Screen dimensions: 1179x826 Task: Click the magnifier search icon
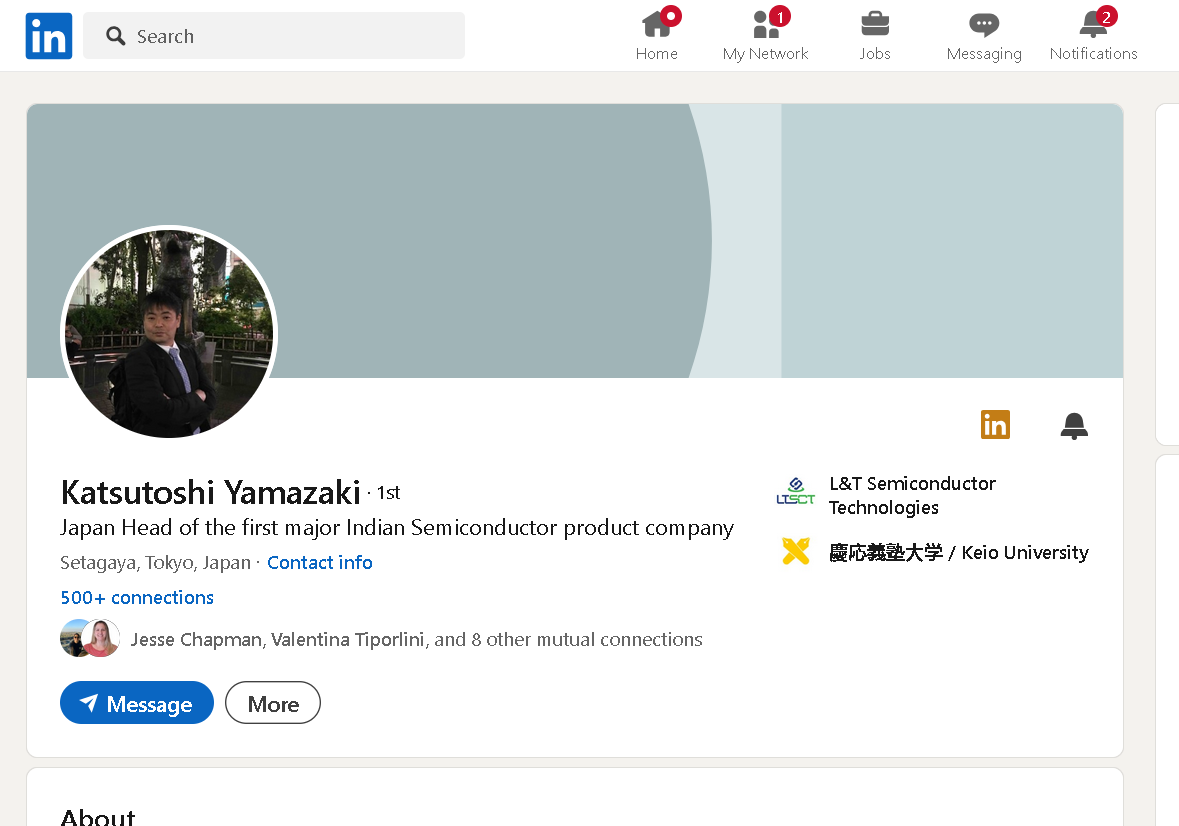coord(116,35)
